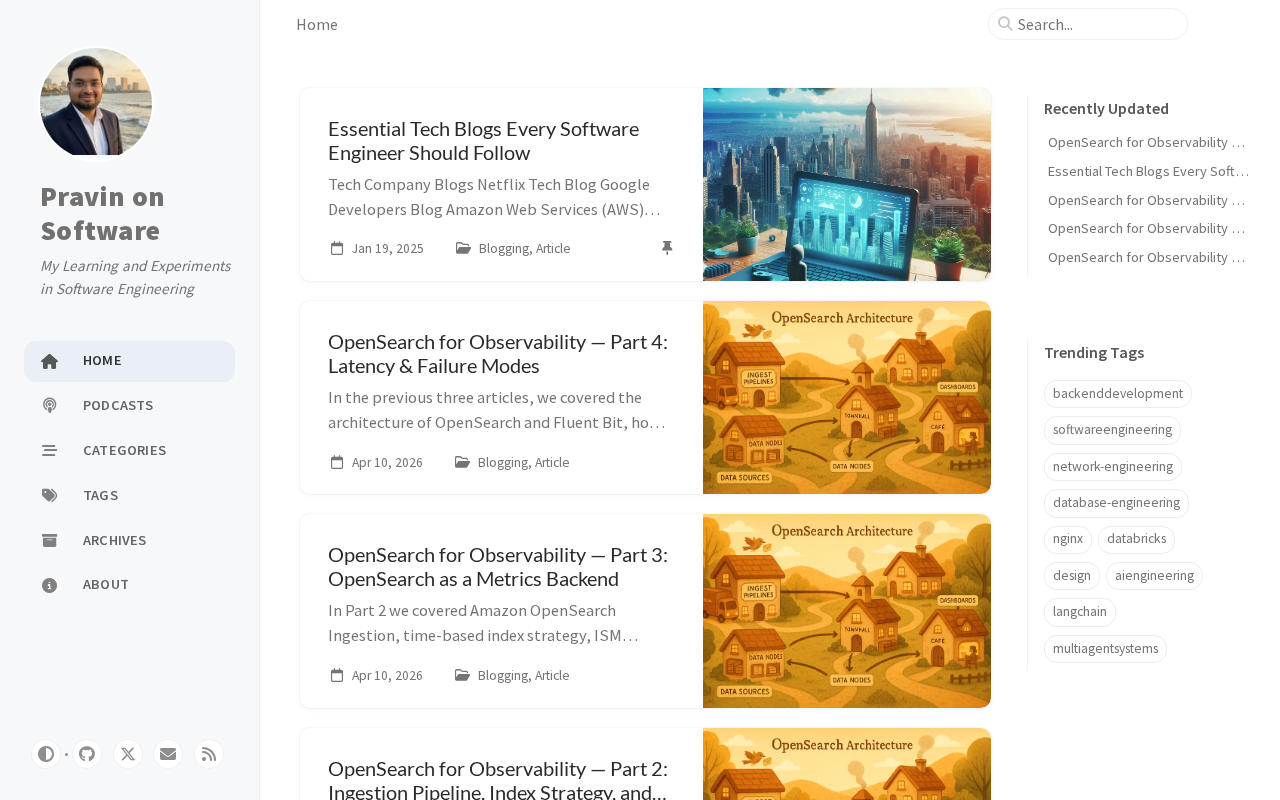The height and width of the screenshot is (800, 1280).
Task: Select the backenddevelopment trending tag
Action: (1118, 394)
